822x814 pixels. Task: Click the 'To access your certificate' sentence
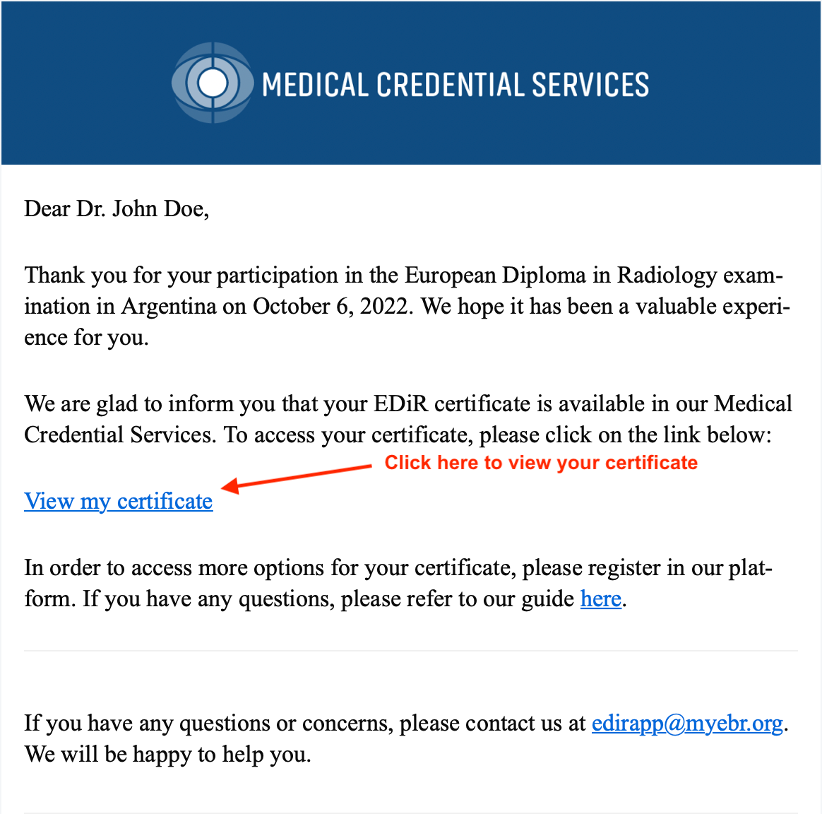pos(497,435)
